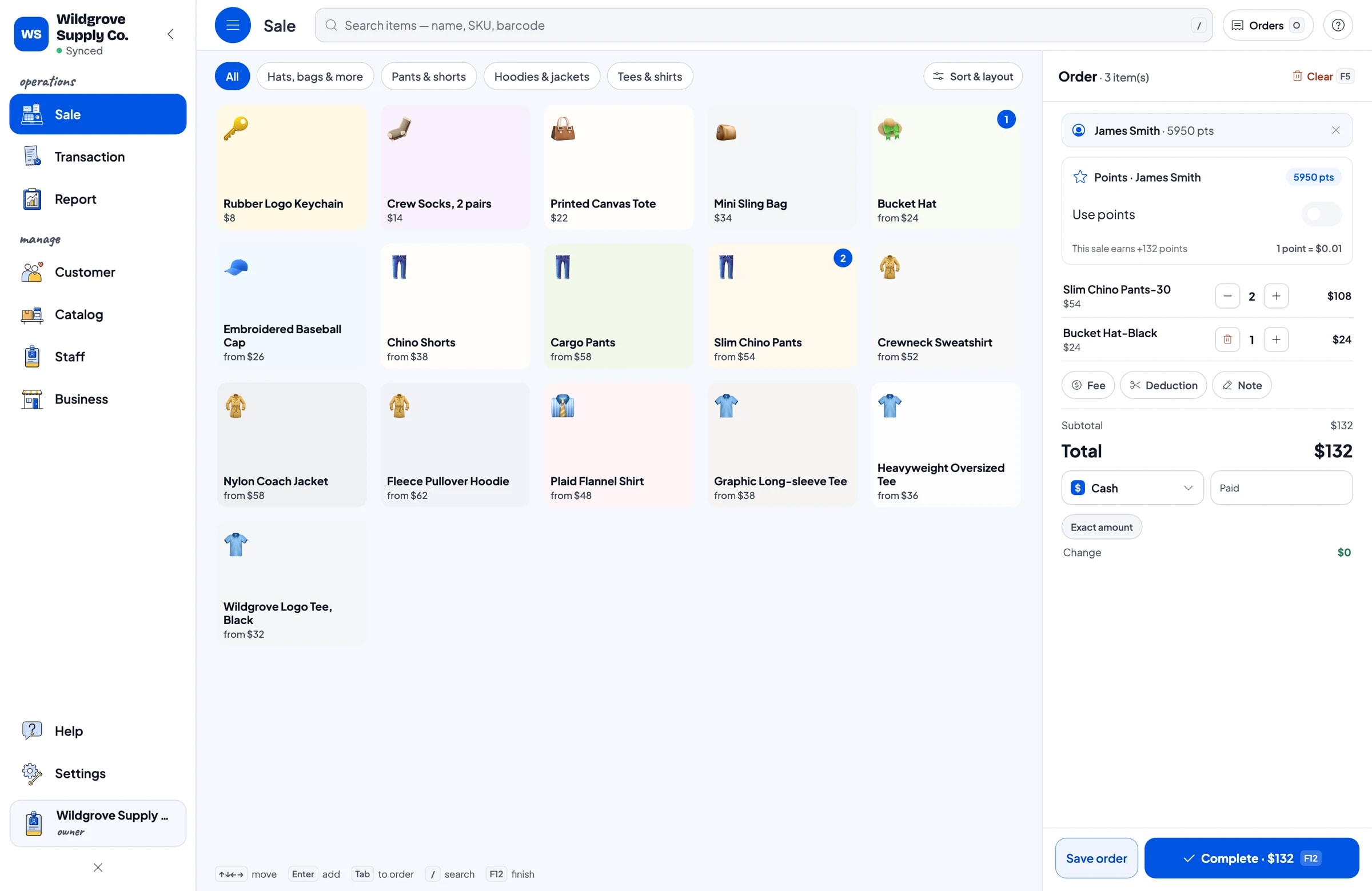The width and height of the screenshot is (1372, 891).
Task: Complete the $132 sale
Action: coord(1251,858)
